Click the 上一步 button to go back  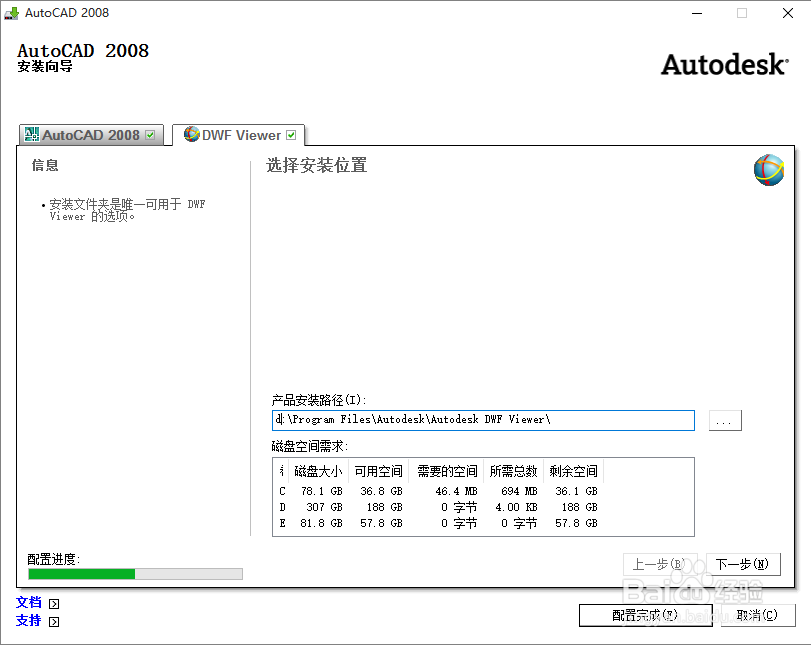coord(662,564)
